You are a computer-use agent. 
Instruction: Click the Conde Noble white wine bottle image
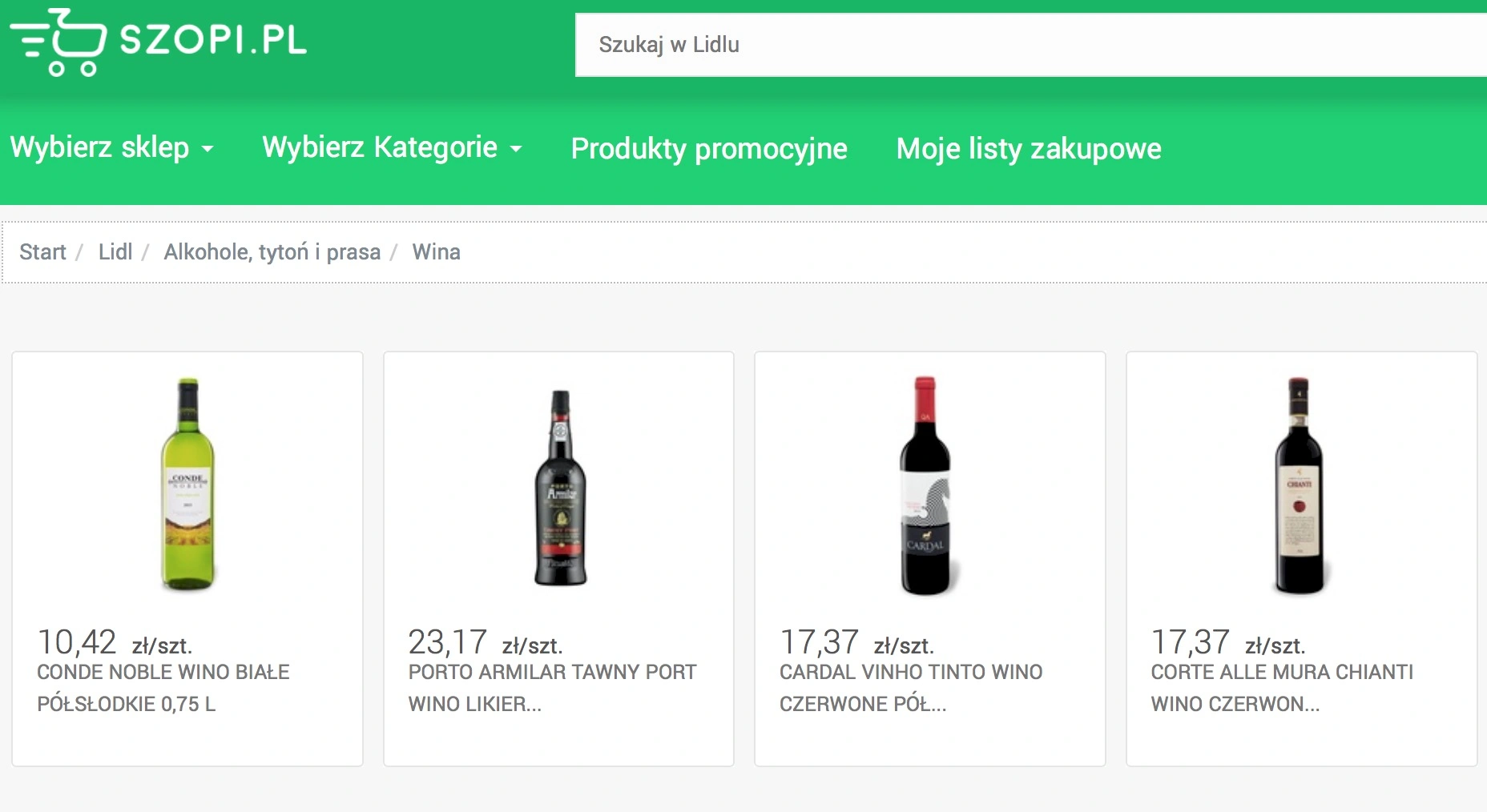pos(187,484)
